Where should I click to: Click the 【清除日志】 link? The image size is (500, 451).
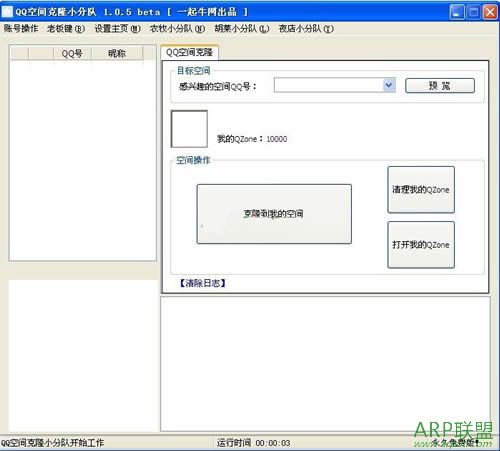203,283
